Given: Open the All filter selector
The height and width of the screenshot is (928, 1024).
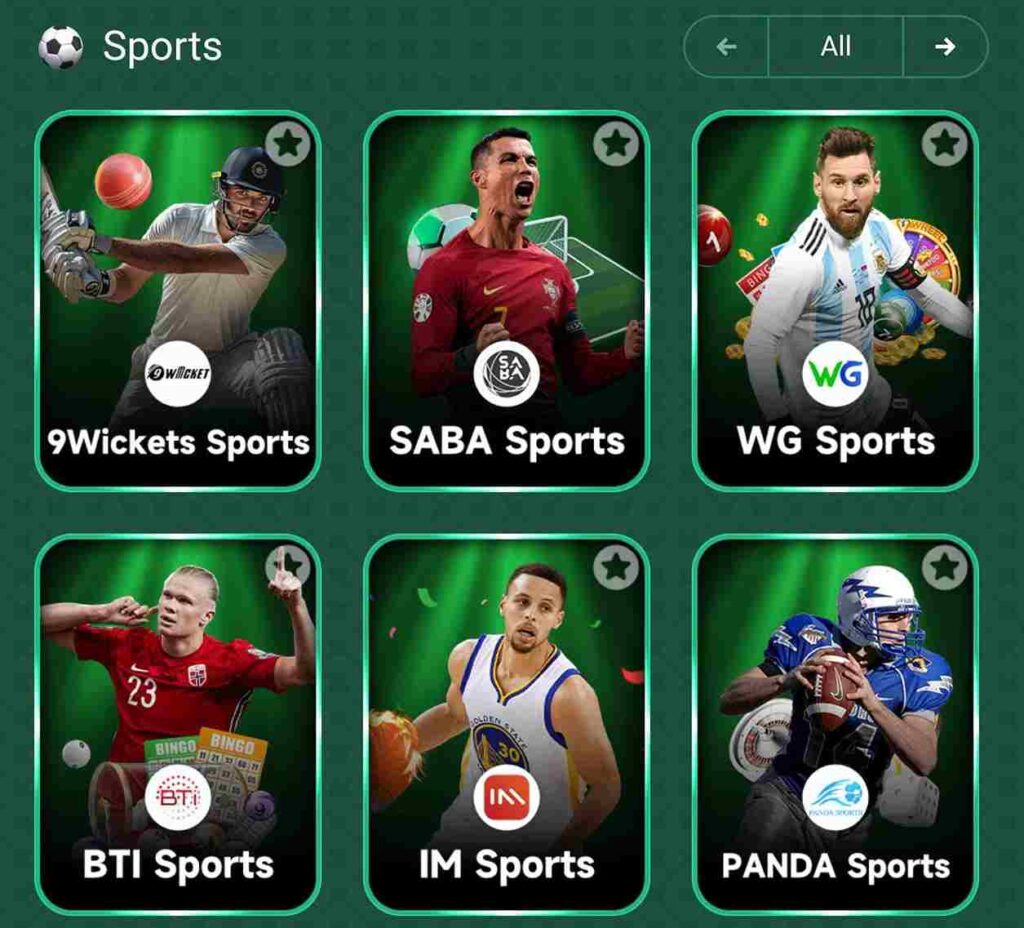Looking at the screenshot, I should point(836,46).
